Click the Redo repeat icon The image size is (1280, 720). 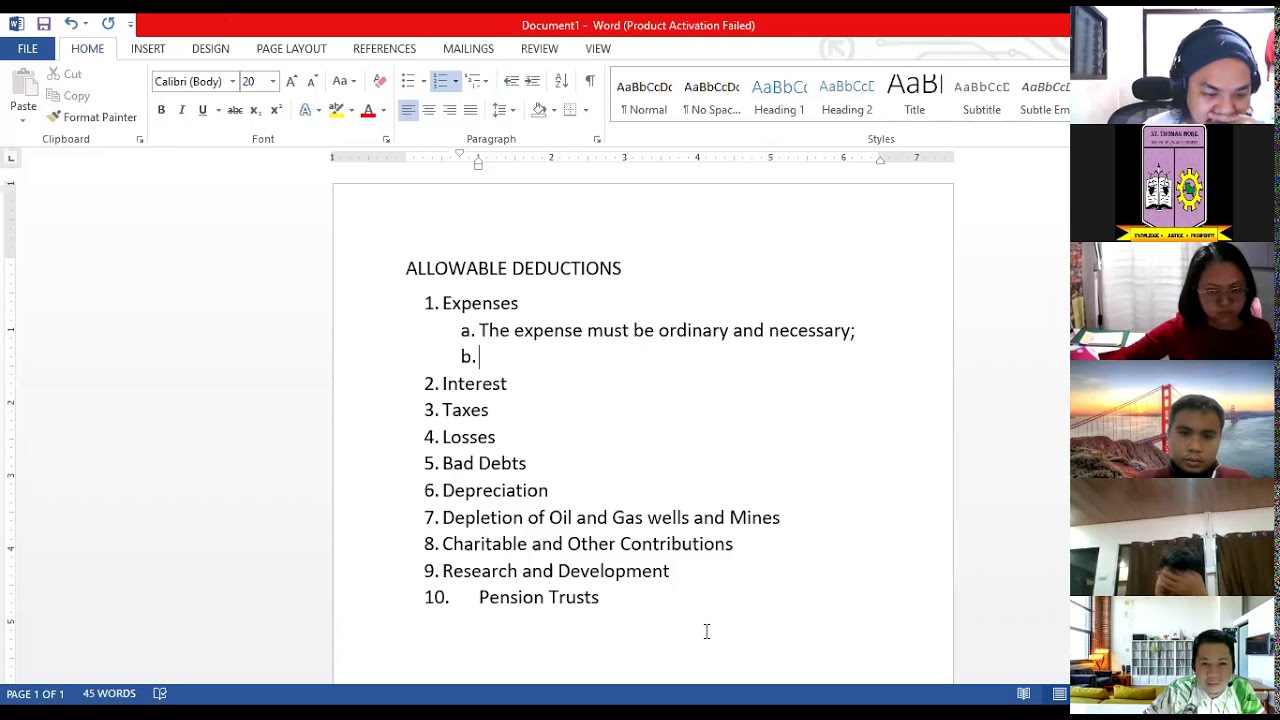[108, 24]
